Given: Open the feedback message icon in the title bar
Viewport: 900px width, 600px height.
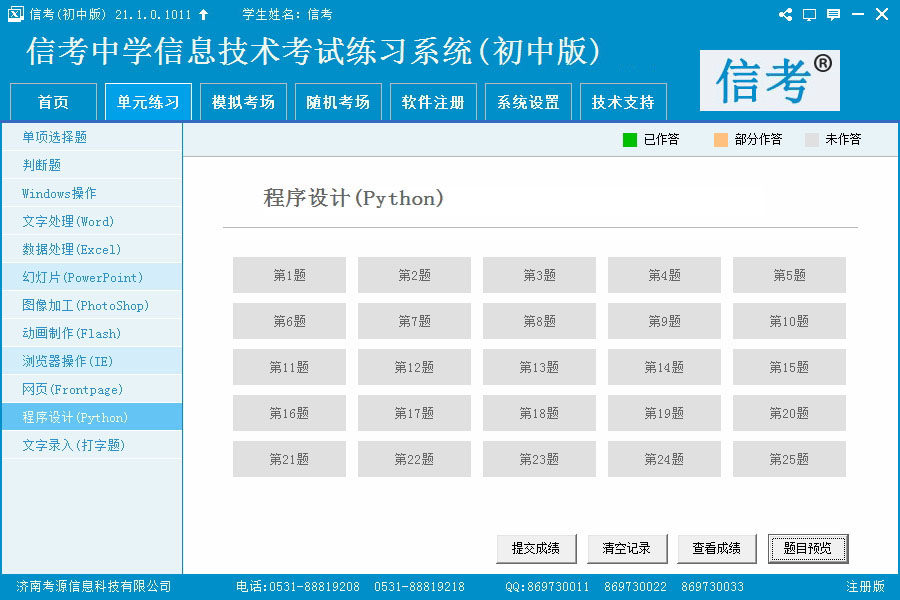Looking at the screenshot, I should pos(831,14).
